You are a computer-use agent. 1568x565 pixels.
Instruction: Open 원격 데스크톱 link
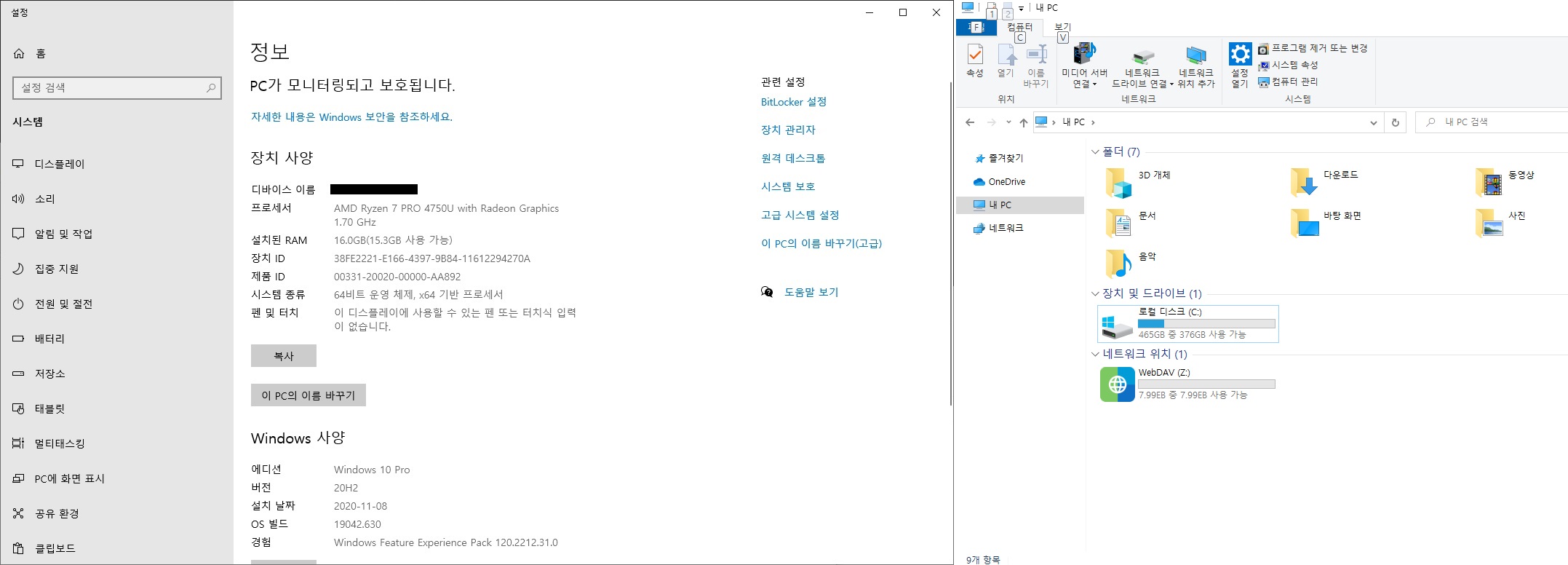793,159
